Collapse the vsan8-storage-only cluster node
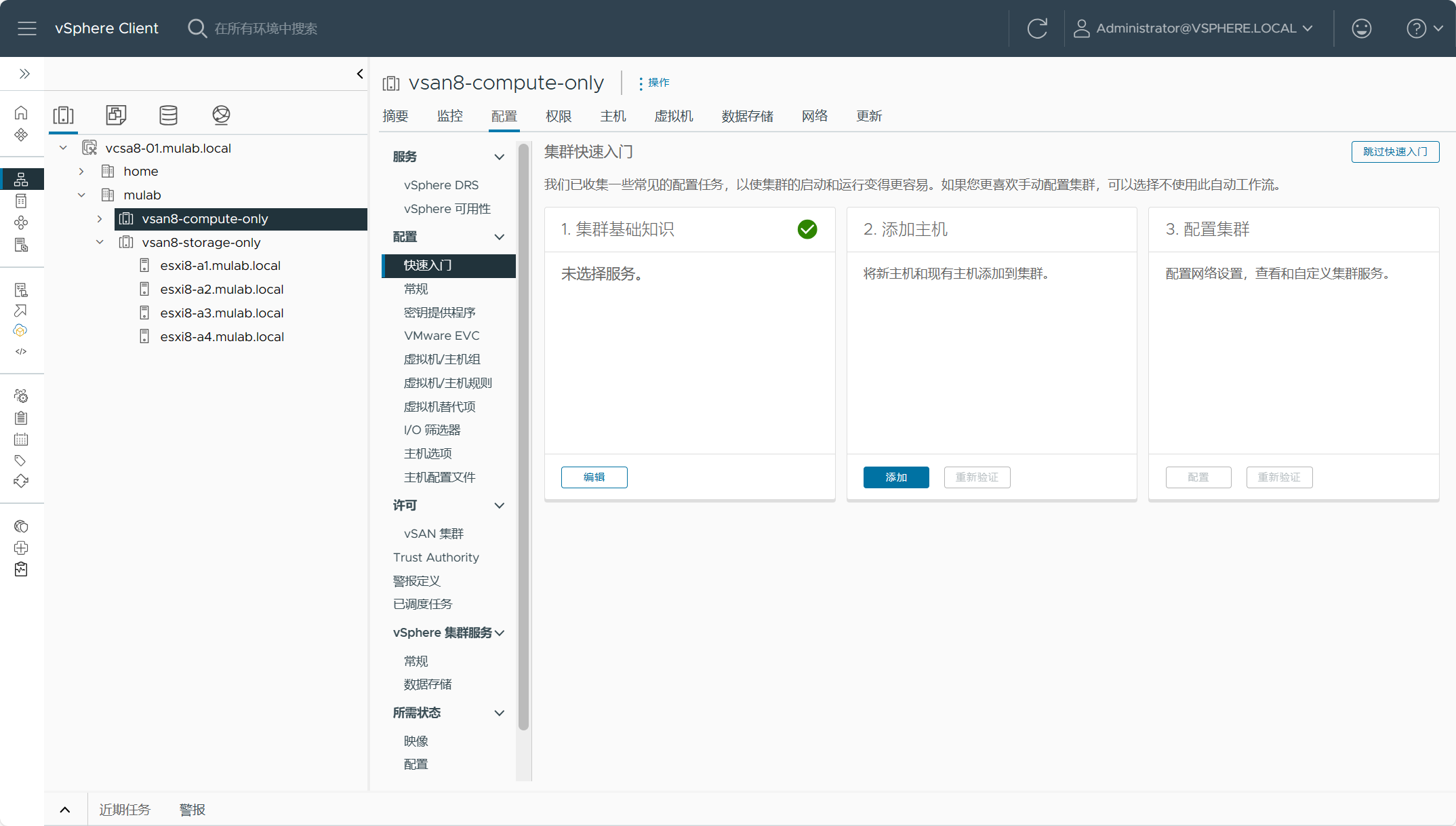 pyautogui.click(x=100, y=242)
